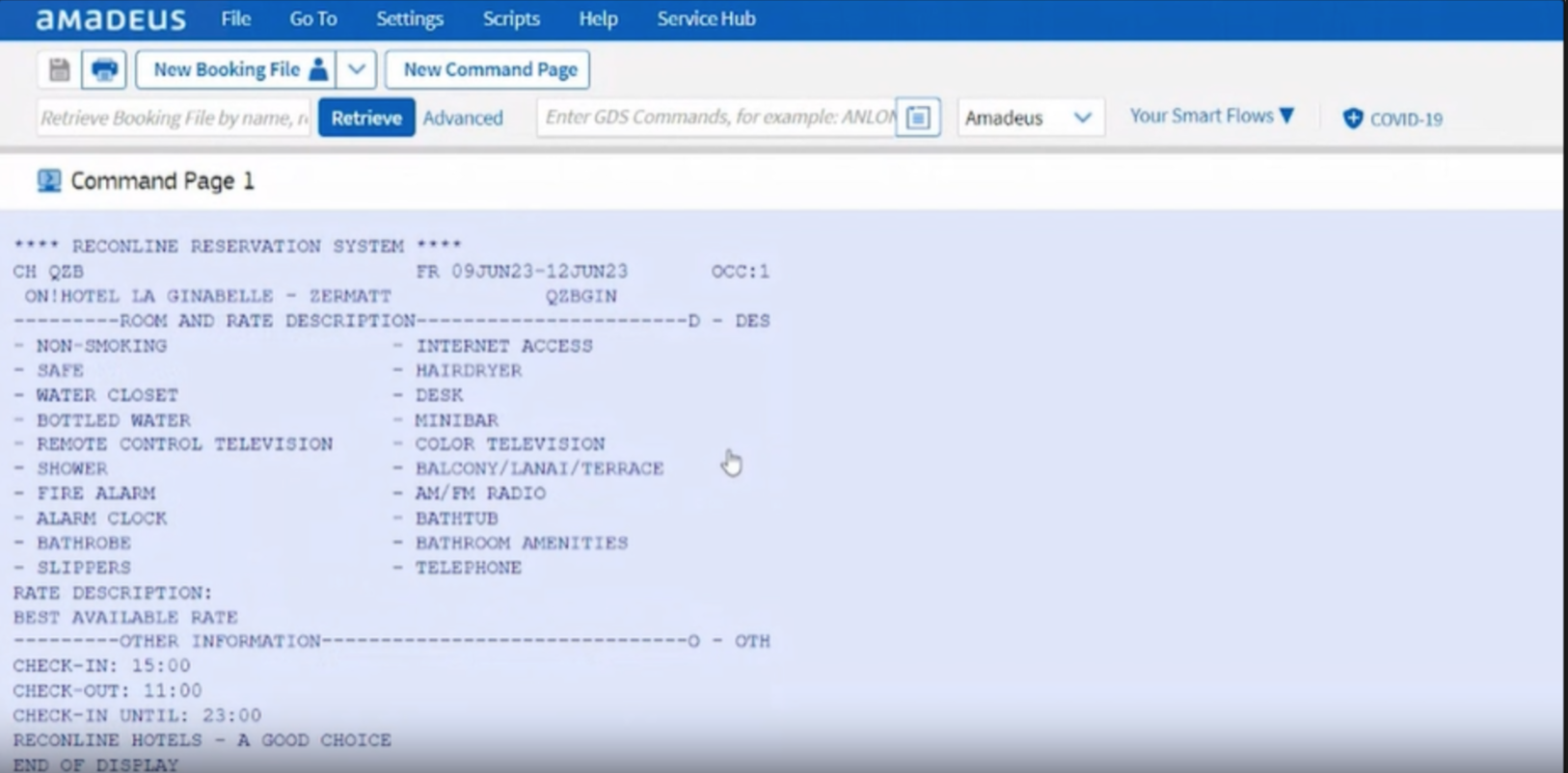
Task: Click the save floppy disk icon
Action: pyautogui.click(x=59, y=69)
